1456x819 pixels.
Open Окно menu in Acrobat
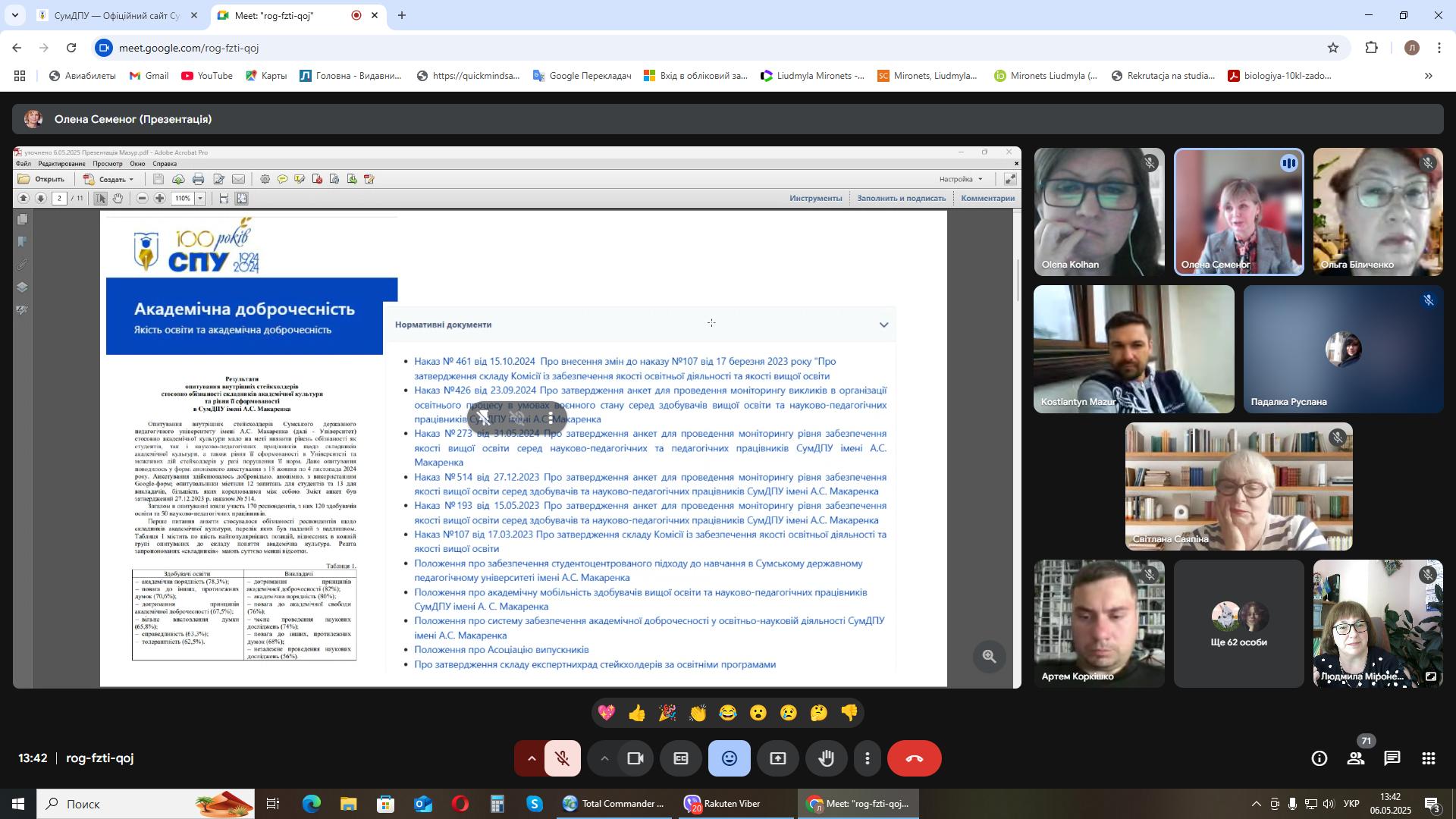click(x=137, y=164)
